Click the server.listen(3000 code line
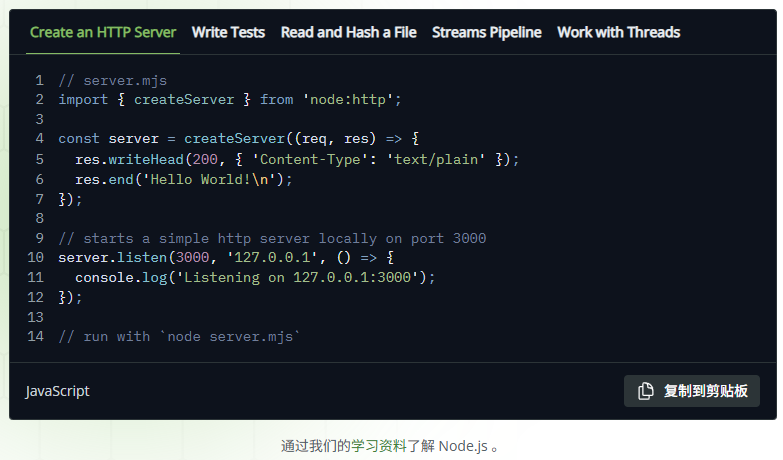 226,257
